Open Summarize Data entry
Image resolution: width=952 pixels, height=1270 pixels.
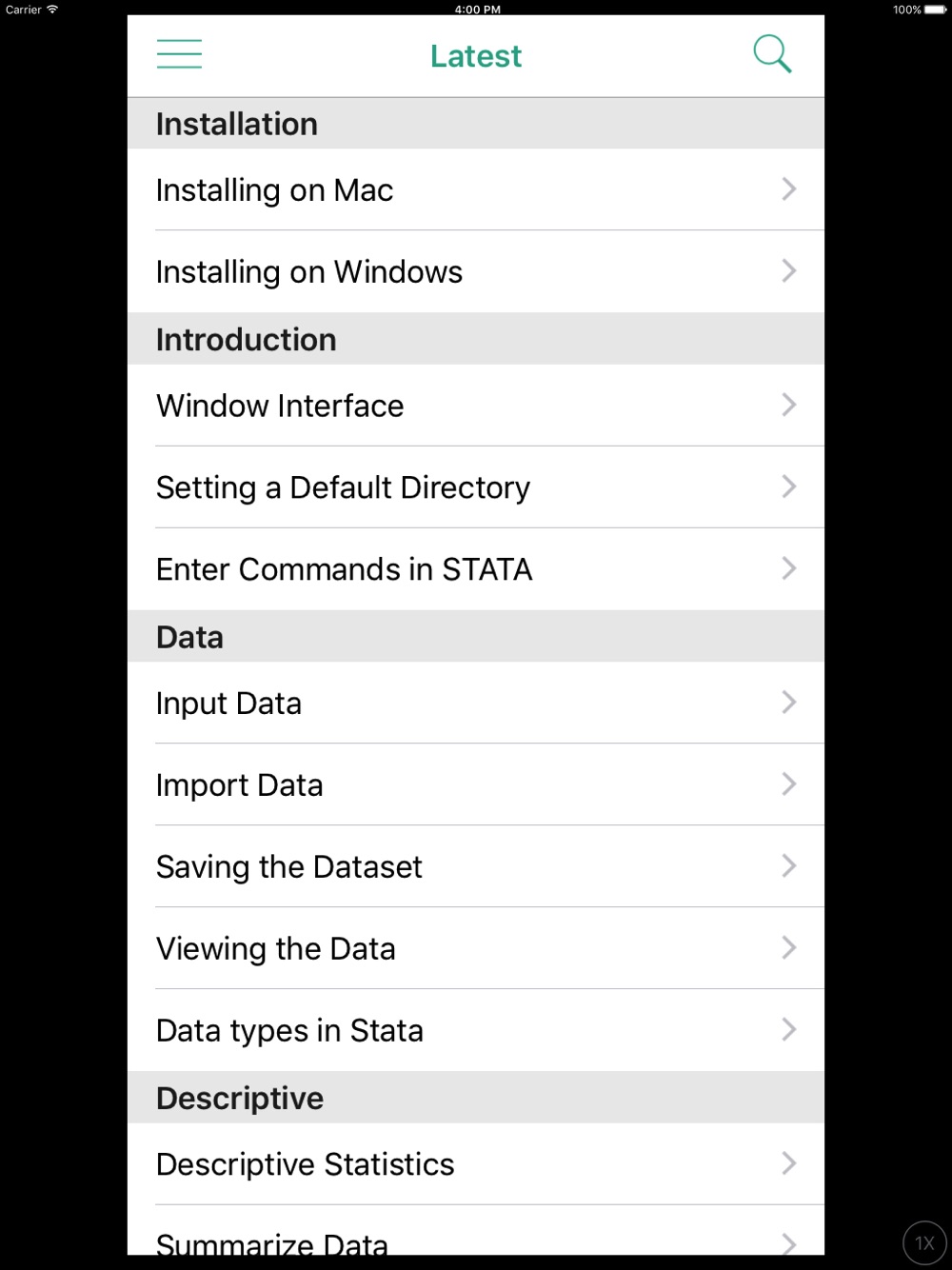[476, 1231]
